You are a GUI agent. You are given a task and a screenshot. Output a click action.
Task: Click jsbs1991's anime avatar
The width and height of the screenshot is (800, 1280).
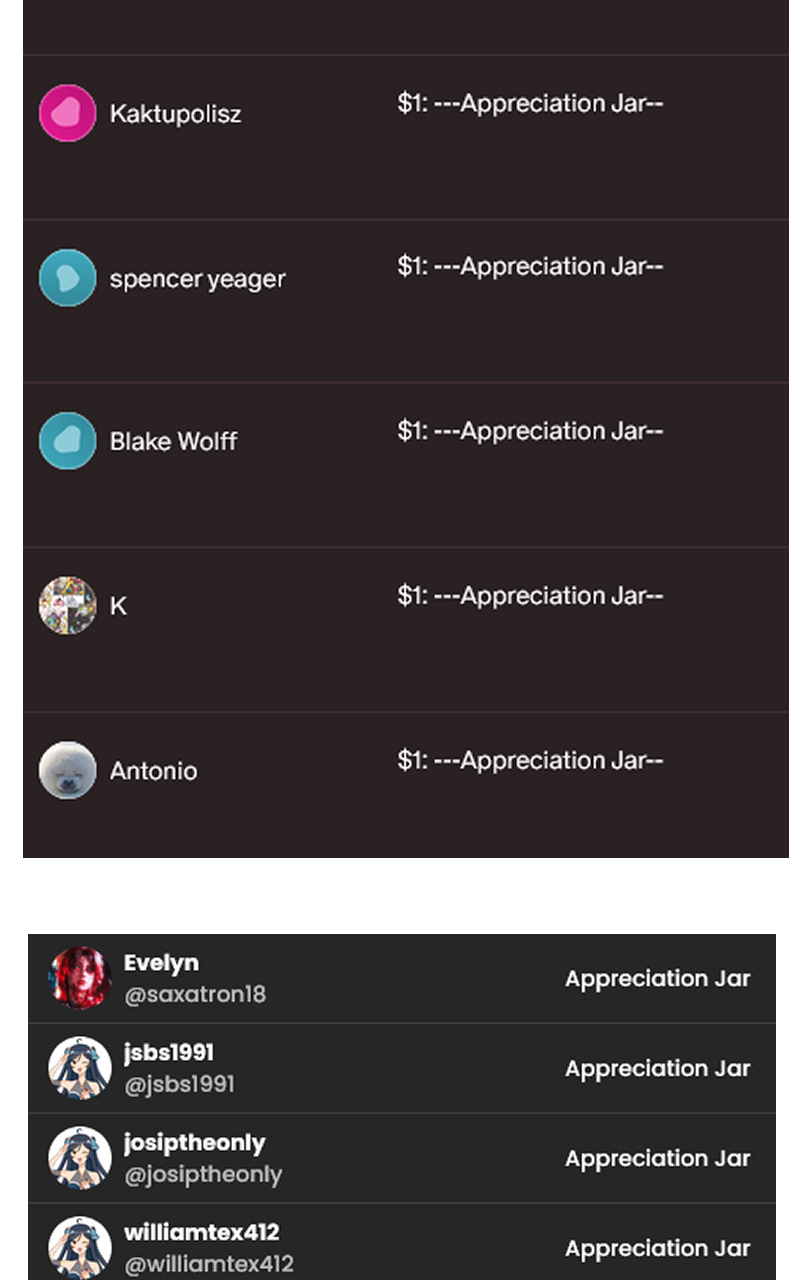(x=80, y=1068)
